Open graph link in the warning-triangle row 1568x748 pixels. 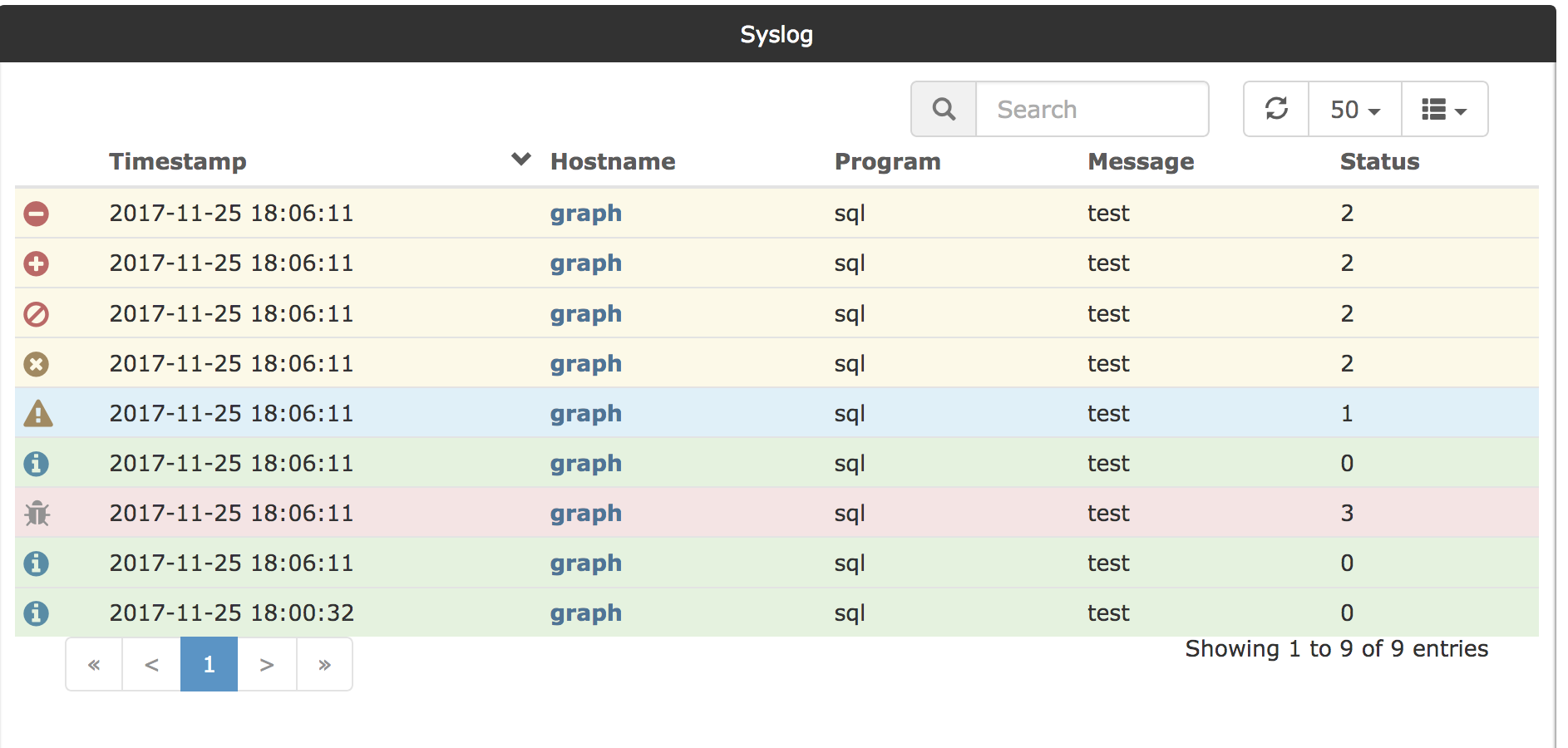[x=586, y=415]
